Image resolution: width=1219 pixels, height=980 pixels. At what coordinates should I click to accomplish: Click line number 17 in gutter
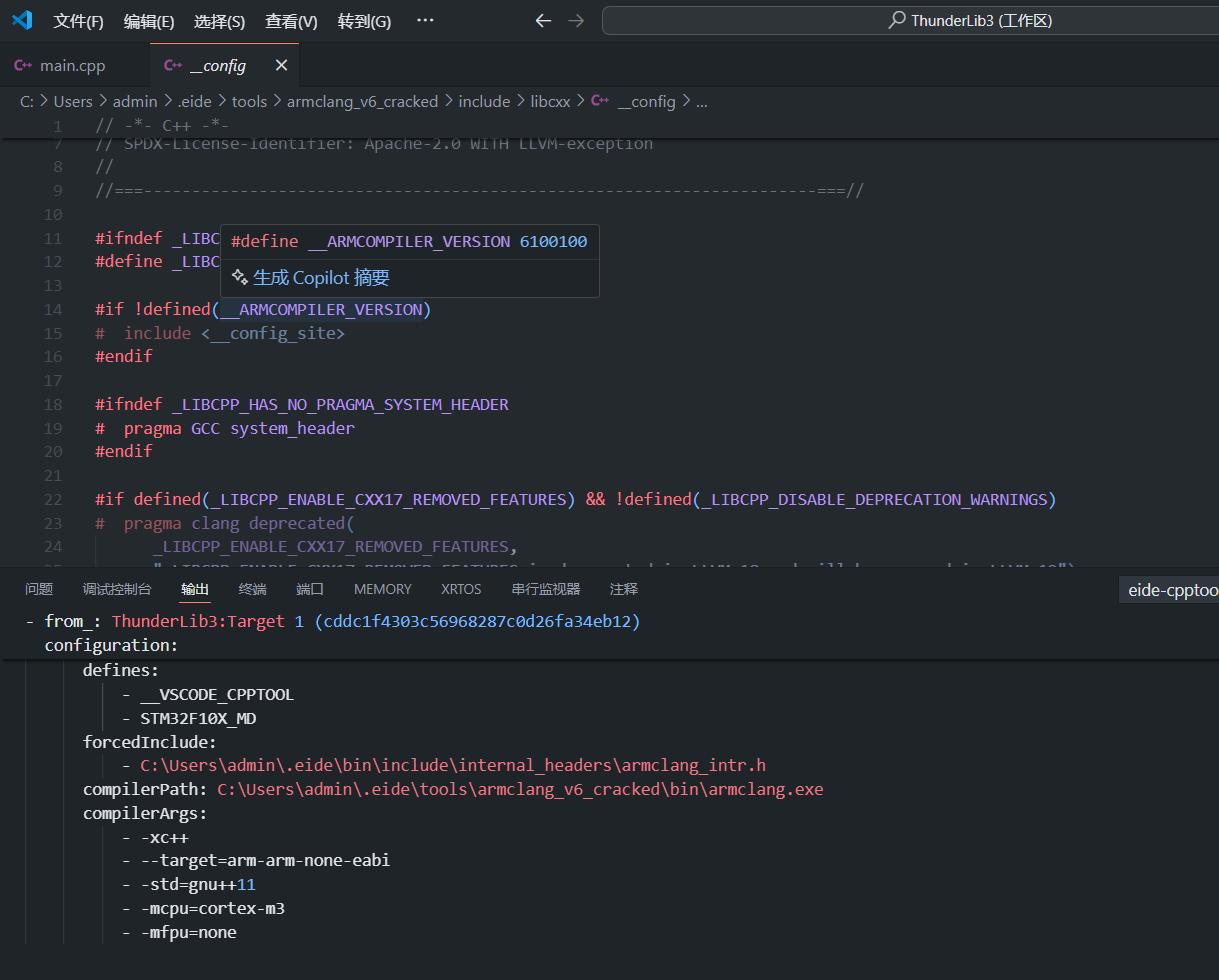click(x=53, y=380)
